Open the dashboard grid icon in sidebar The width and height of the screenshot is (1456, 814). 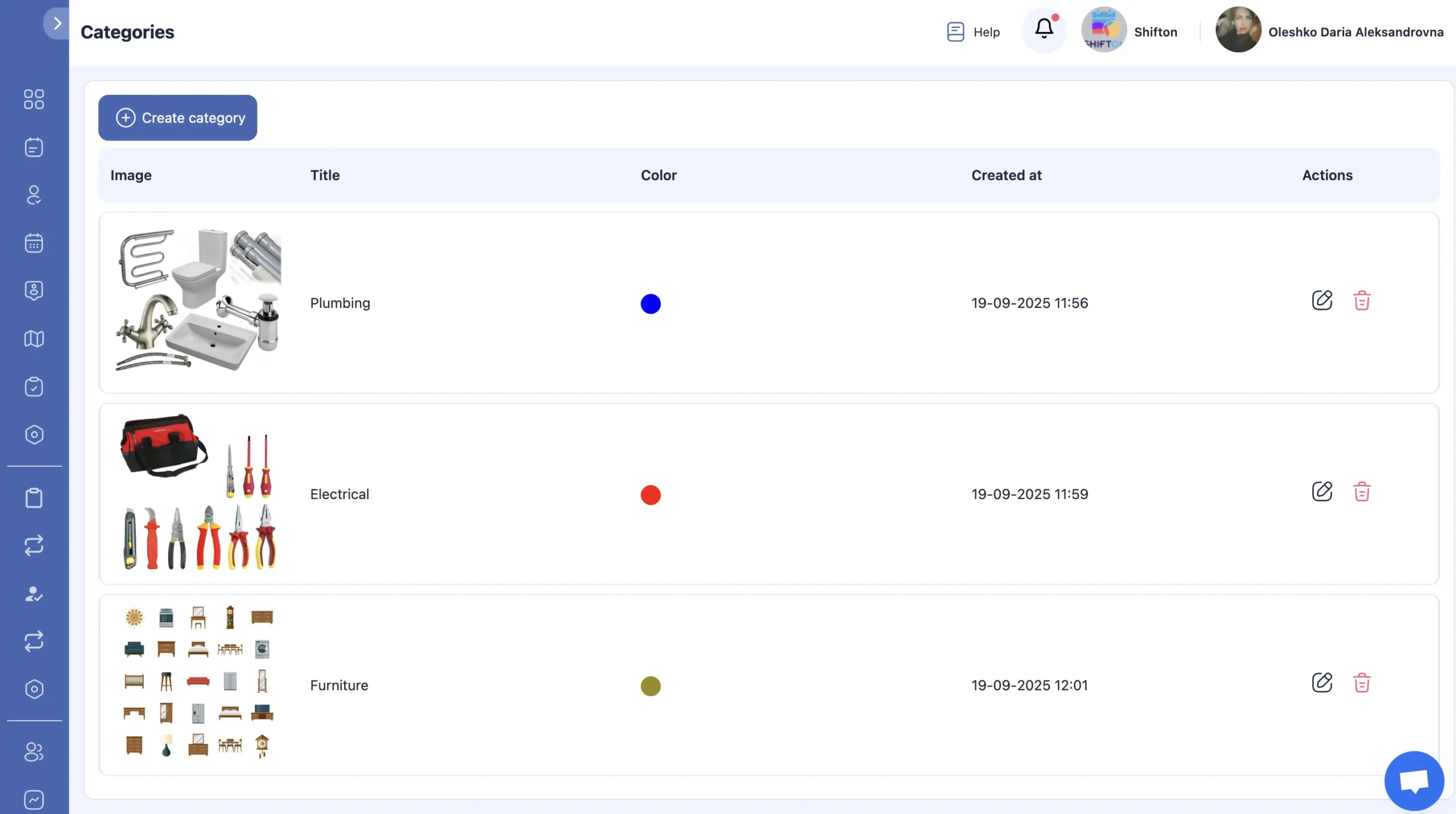click(34, 99)
